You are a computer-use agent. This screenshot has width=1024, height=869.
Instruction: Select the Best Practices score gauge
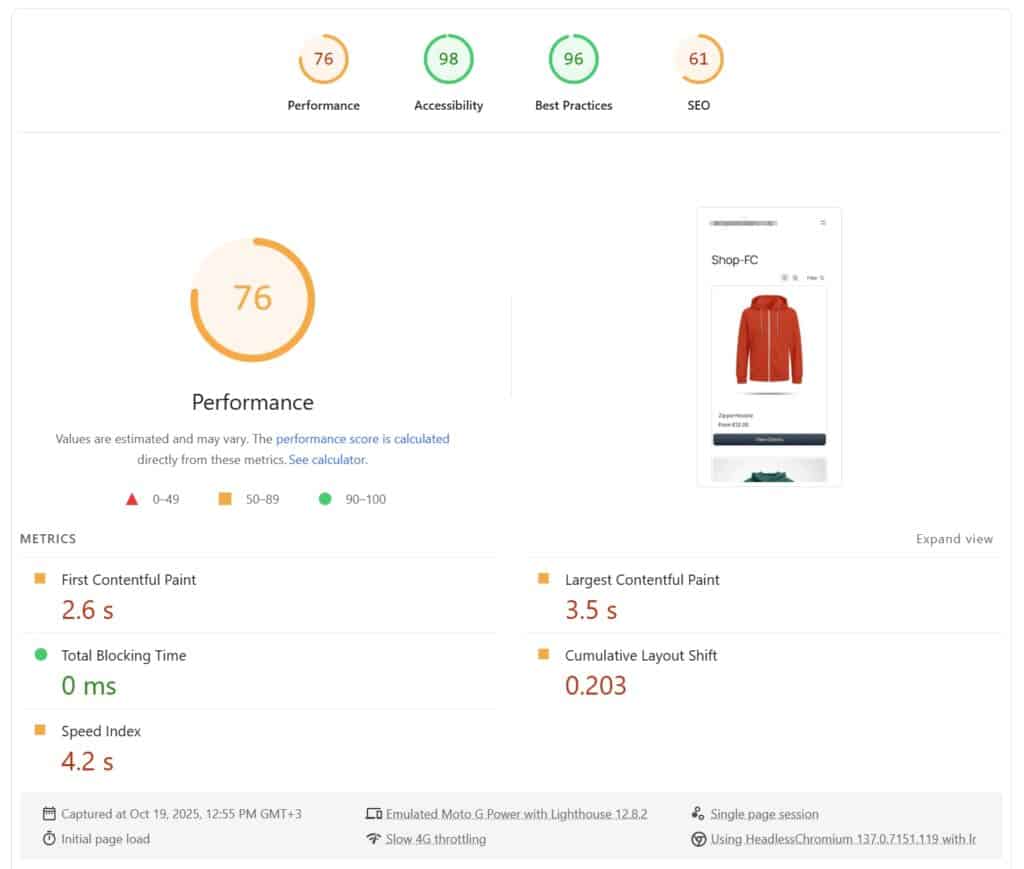click(x=573, y=60)
